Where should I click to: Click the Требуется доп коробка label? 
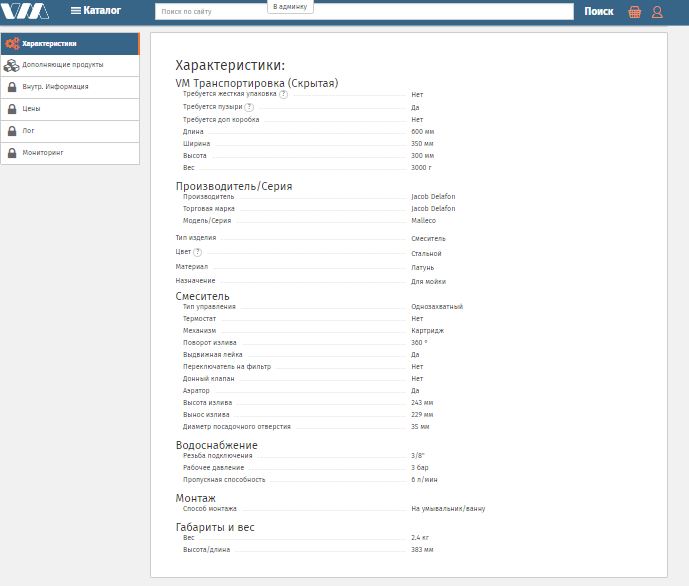(221, 119)
